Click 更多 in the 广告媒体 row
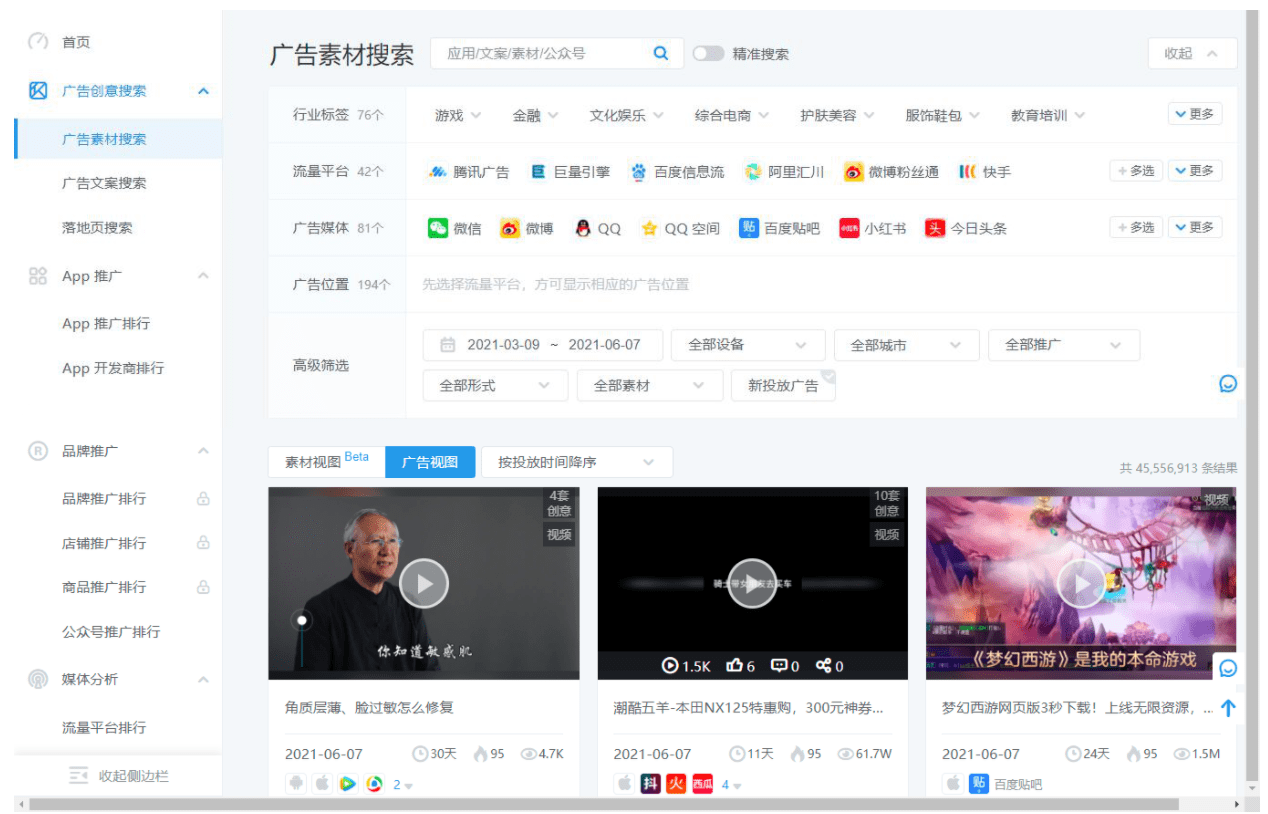Screen dimensions: 1268x814 (1195, 227)
